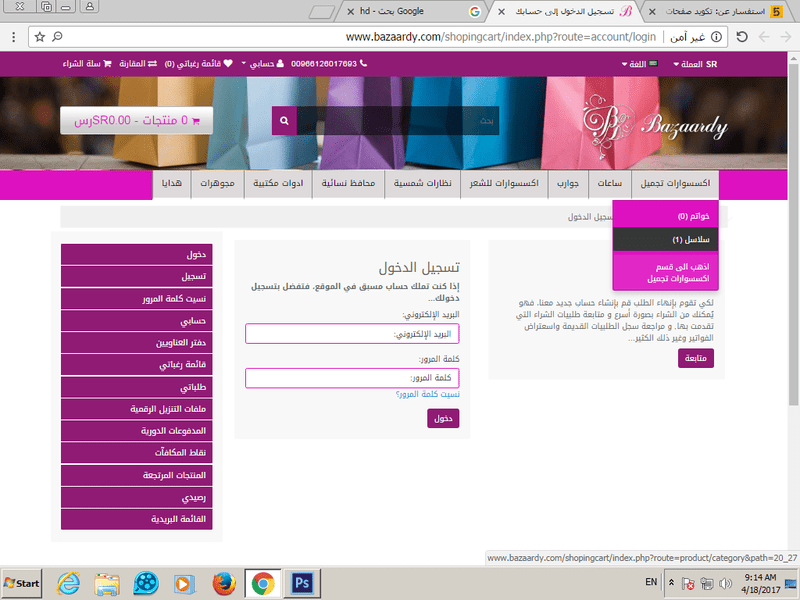Click the search magnifier button
This screenshot has width=800, height=600.
tap(284, 121)
